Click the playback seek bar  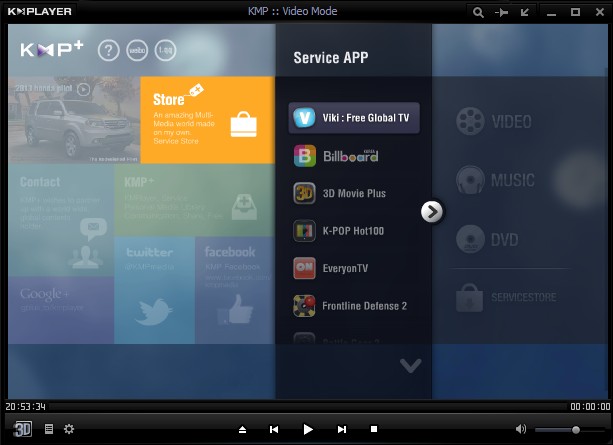tap(308, 407)
